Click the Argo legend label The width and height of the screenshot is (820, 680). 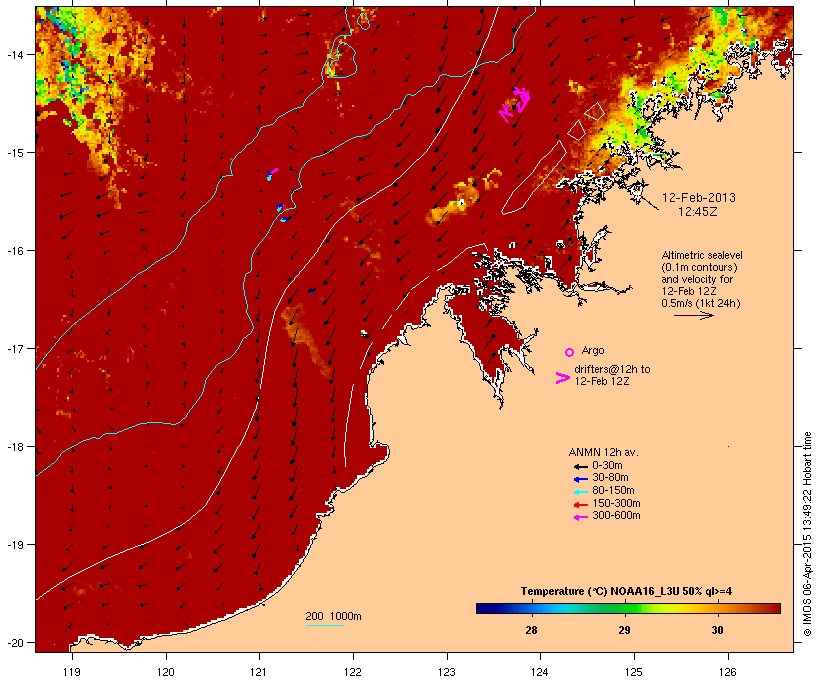pos(593,350)
